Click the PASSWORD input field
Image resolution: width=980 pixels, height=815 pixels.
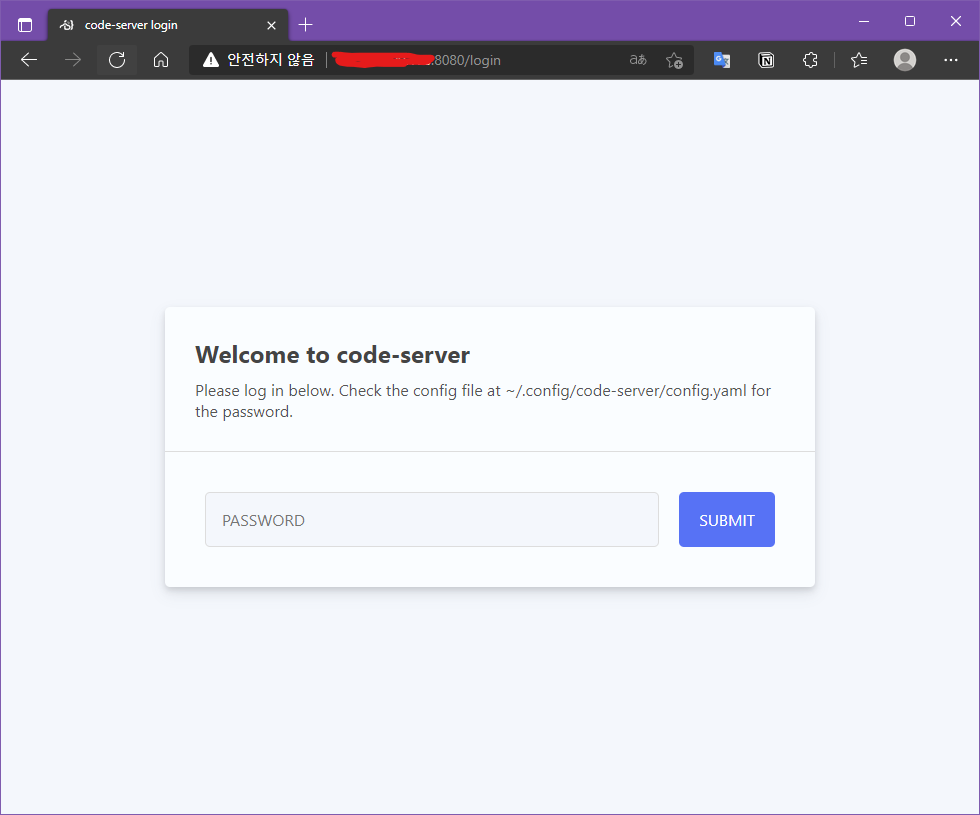pyautogui.click(x=431, y=519)
